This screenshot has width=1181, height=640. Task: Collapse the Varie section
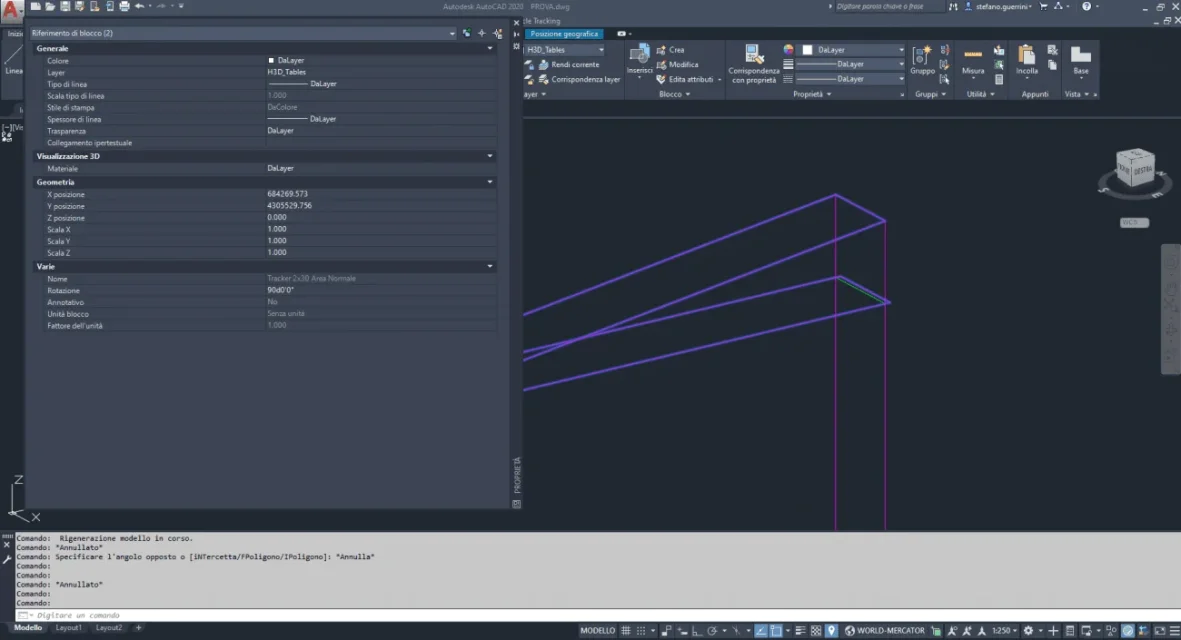tap(490, 267)
